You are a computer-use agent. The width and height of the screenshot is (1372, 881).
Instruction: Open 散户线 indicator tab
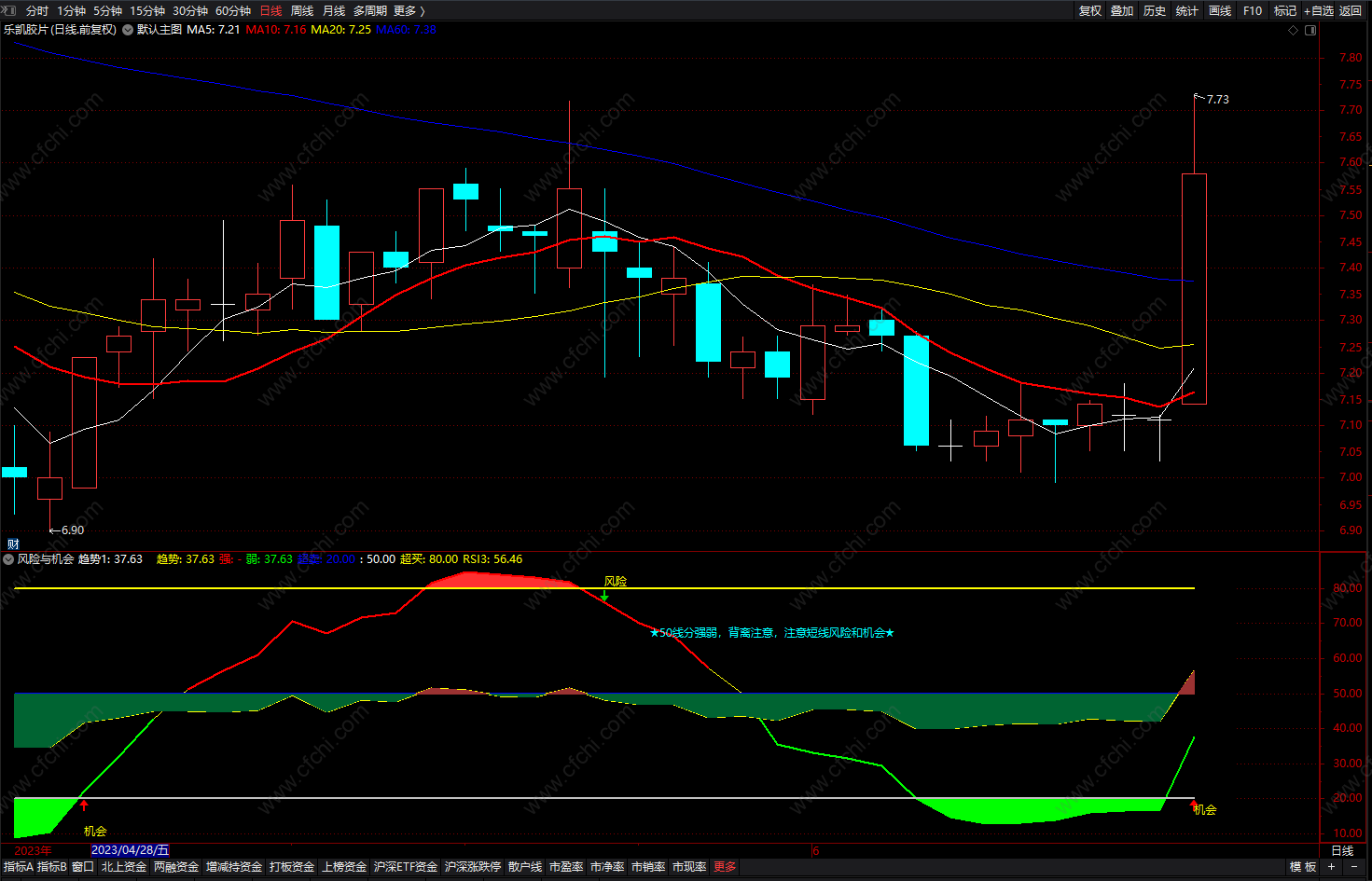[525, 867]
